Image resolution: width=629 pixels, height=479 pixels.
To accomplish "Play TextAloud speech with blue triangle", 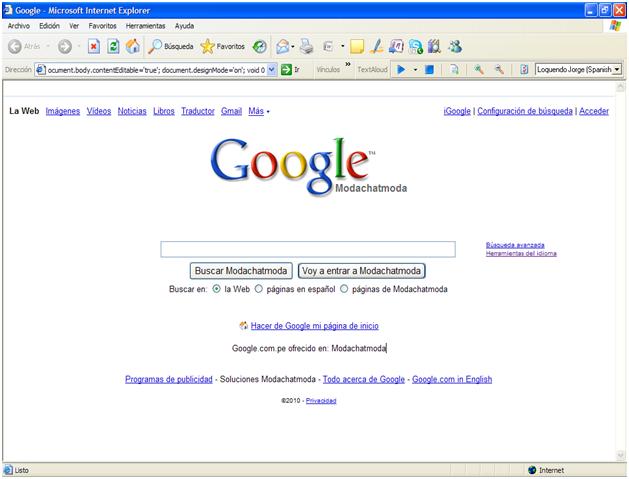I will point(401,70).
